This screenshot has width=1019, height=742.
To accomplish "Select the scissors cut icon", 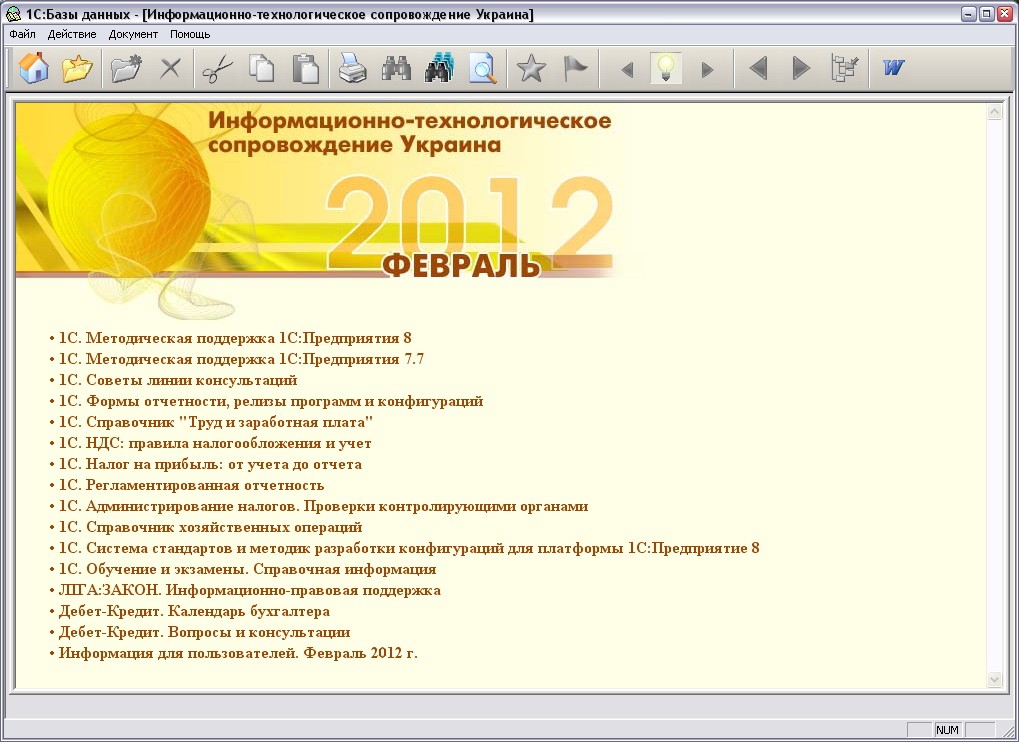I will pos(217,68).
